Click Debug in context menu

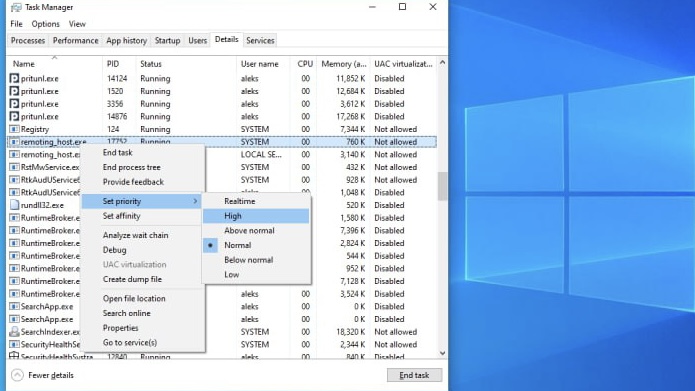(114, 250)
